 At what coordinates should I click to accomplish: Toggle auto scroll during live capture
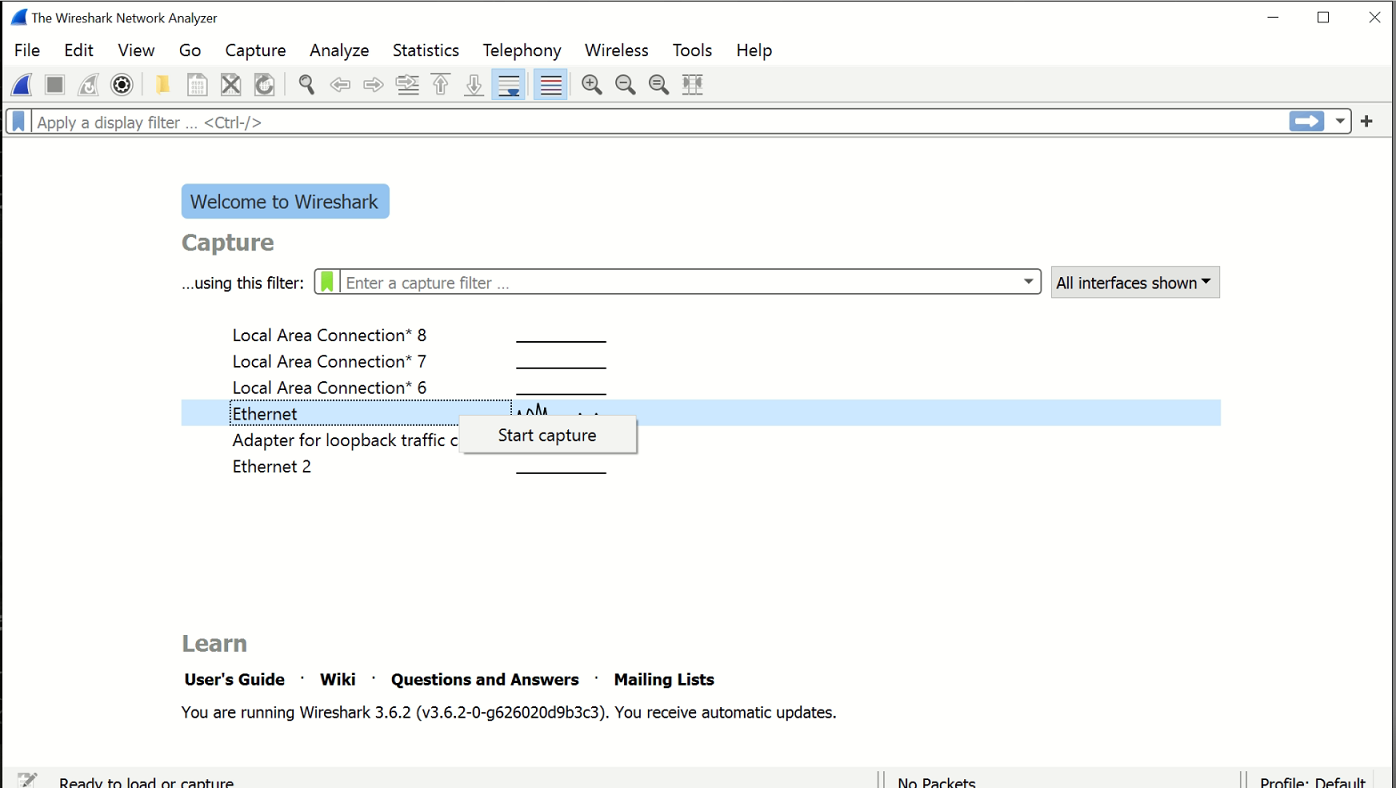(x=509, y=85)
